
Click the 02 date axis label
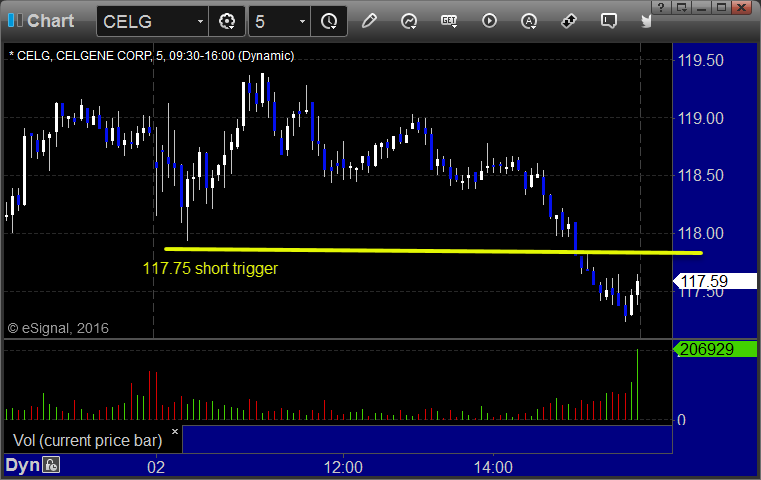pyautogui.click(x=156, y=467)
